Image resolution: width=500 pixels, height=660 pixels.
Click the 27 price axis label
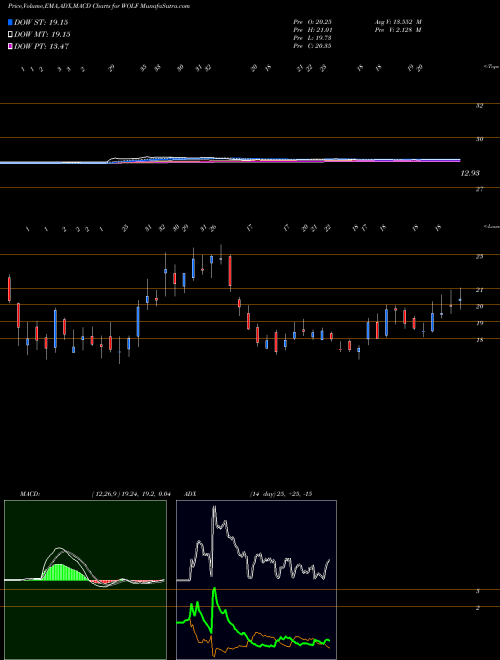click(x=479, y=190)
